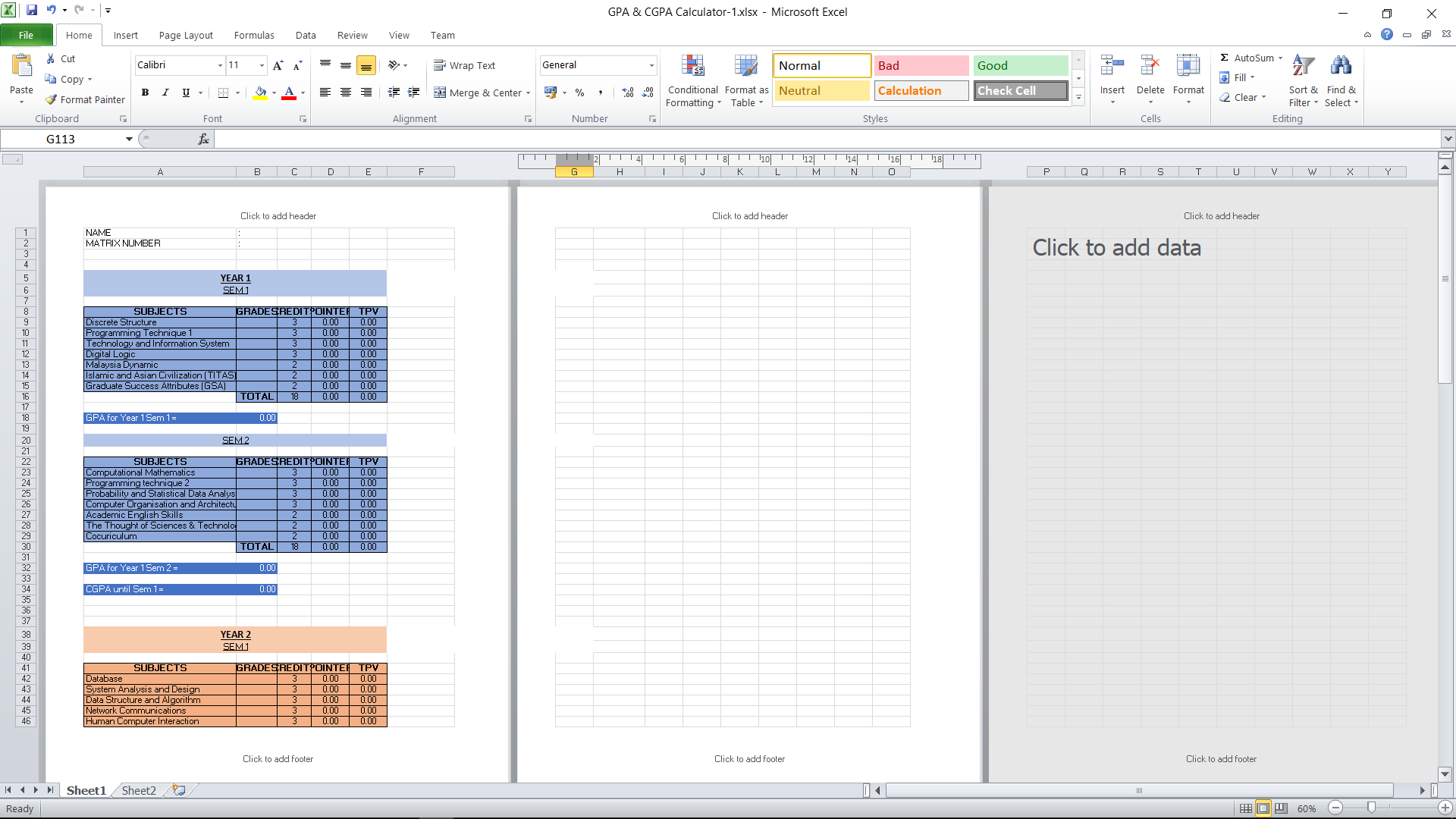Toggle Bold formatting
This screenshot has width=1456, height=819.
coord(145,93)
